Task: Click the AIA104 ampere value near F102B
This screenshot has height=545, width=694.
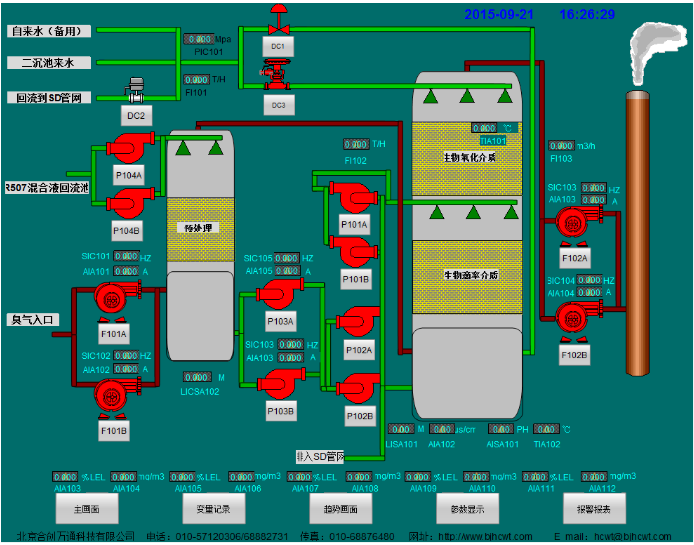Action: click(589, 292)
